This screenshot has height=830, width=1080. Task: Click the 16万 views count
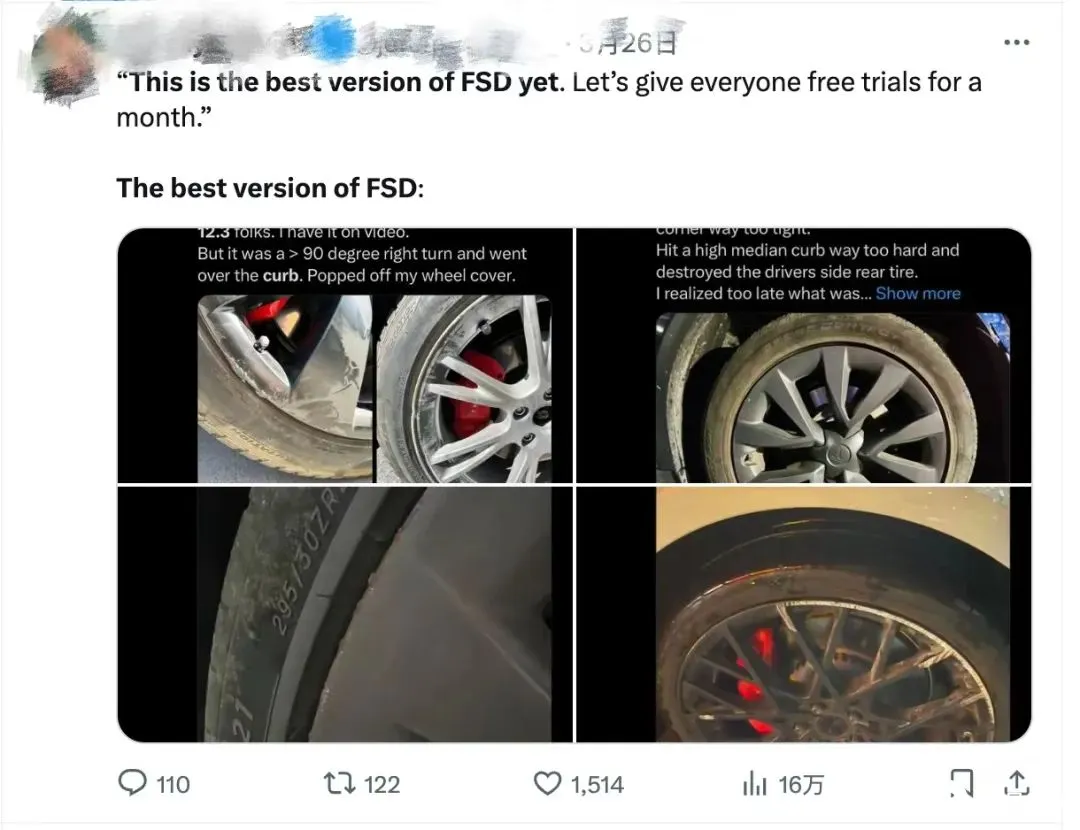point(801,785)
